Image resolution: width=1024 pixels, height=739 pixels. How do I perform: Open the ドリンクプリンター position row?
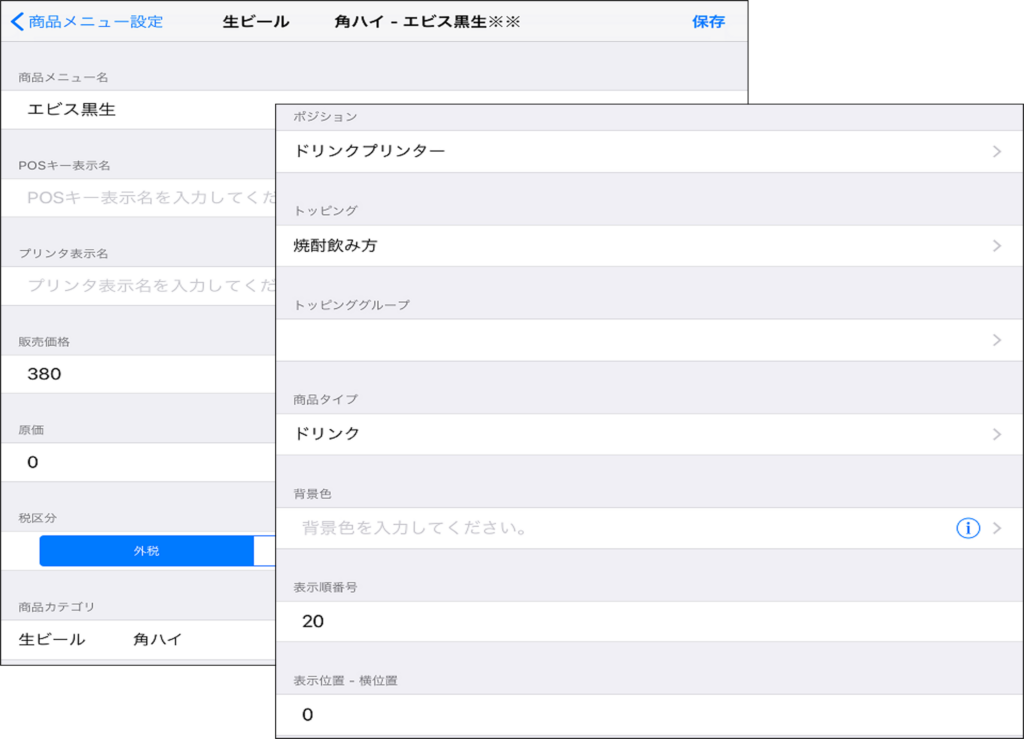point(649,151)
